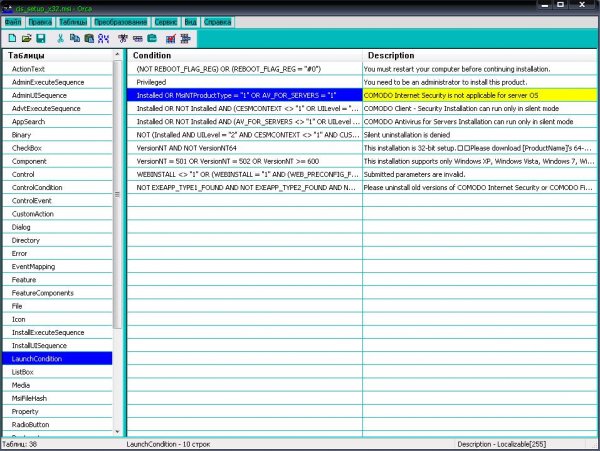Click the 'Silent uninstallation is denied' description
This screenshot has height=451, width=600.
(x=479, y=135)
